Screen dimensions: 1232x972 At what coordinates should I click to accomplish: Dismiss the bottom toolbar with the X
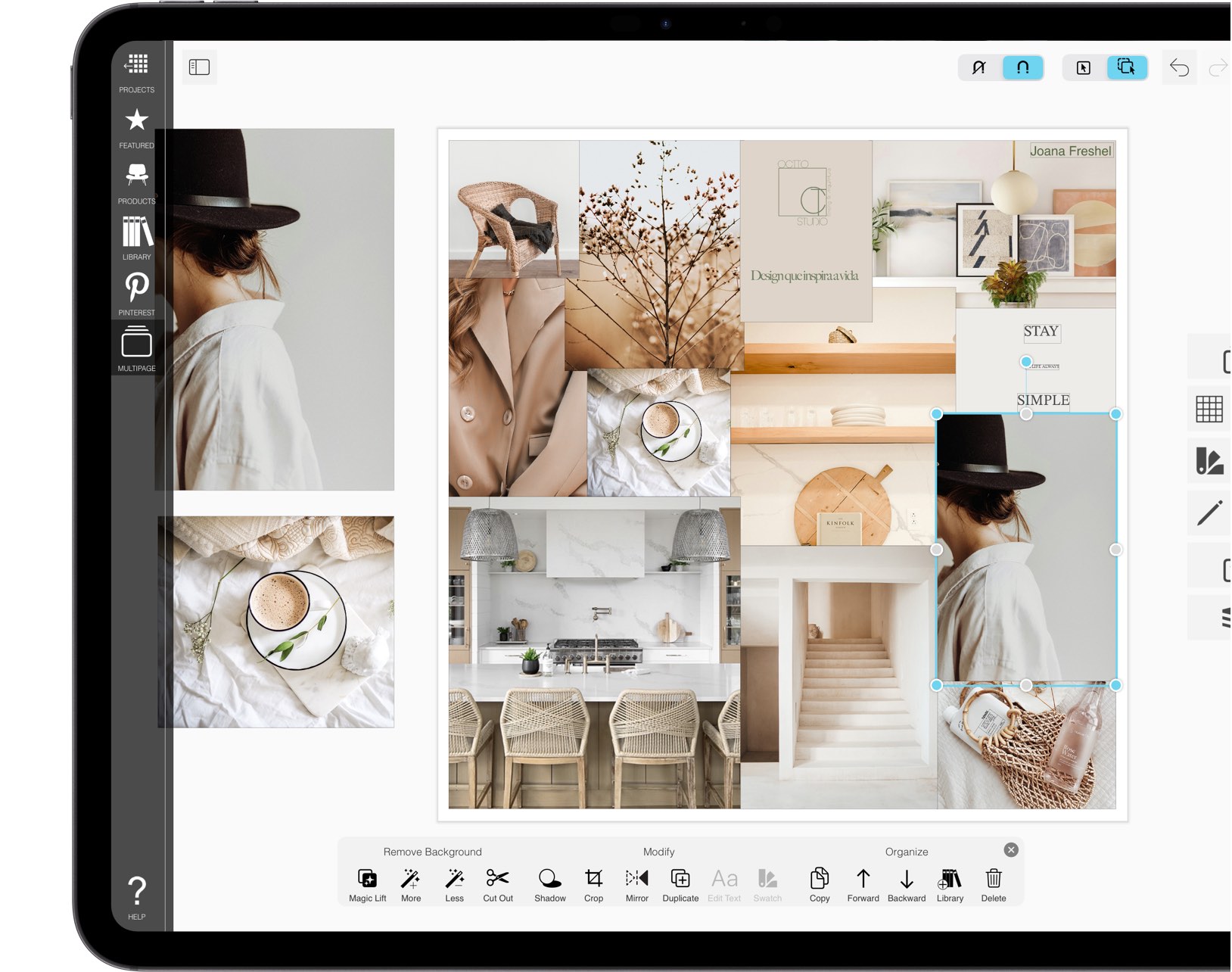pos(1011,849)
